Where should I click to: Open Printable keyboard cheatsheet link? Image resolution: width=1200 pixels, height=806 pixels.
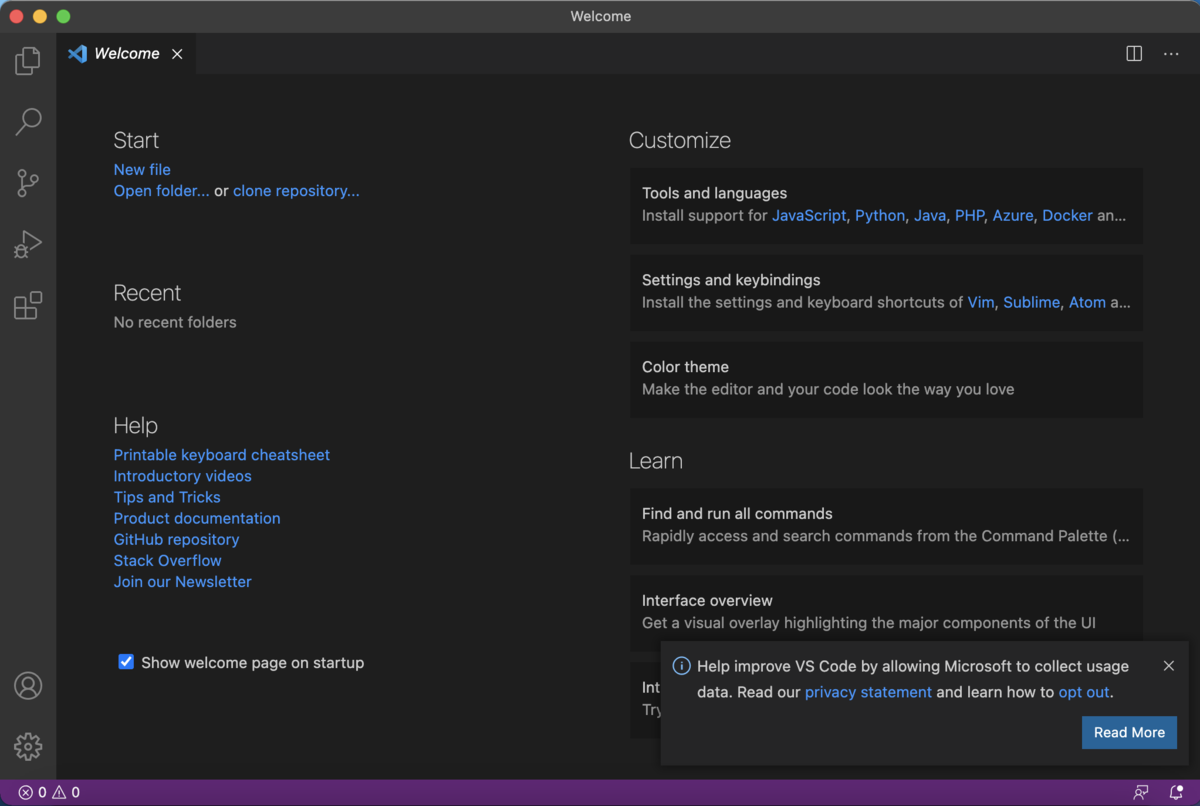coord(221,455)
